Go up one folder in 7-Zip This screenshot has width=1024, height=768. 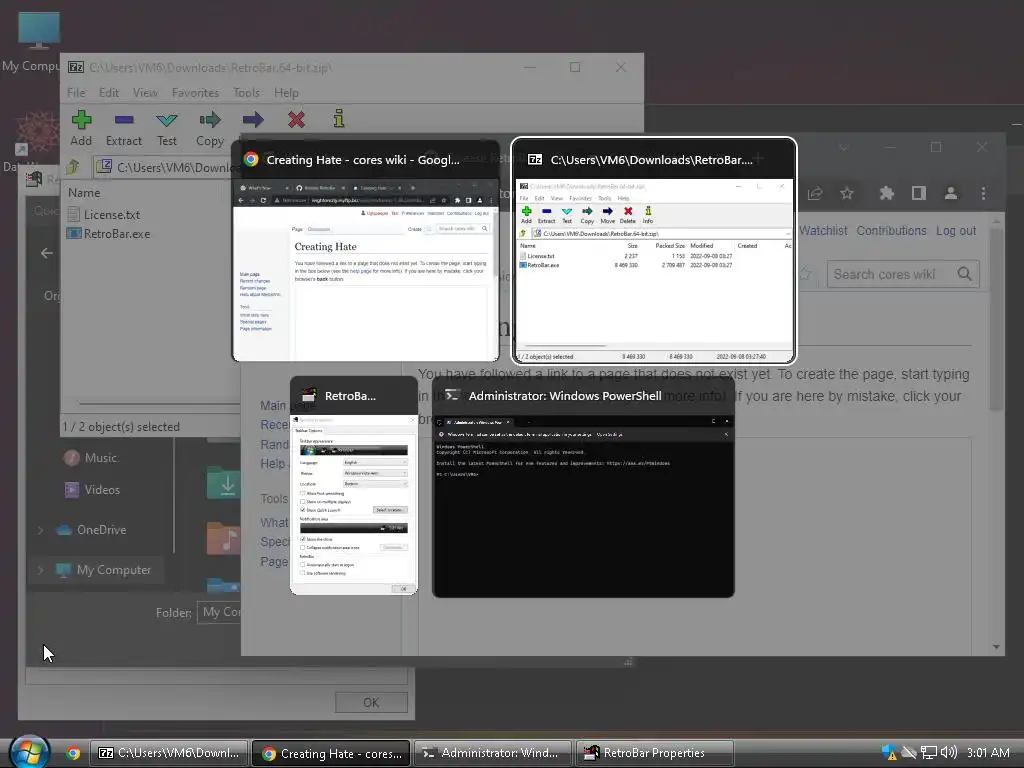click(72, 167)
